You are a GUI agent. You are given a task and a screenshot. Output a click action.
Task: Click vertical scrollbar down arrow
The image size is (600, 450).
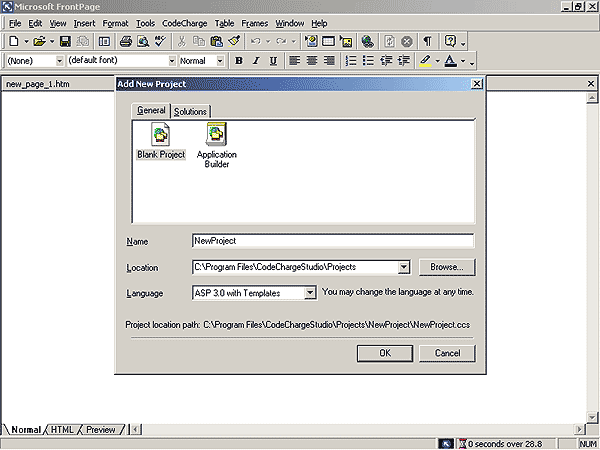(592, 417)
